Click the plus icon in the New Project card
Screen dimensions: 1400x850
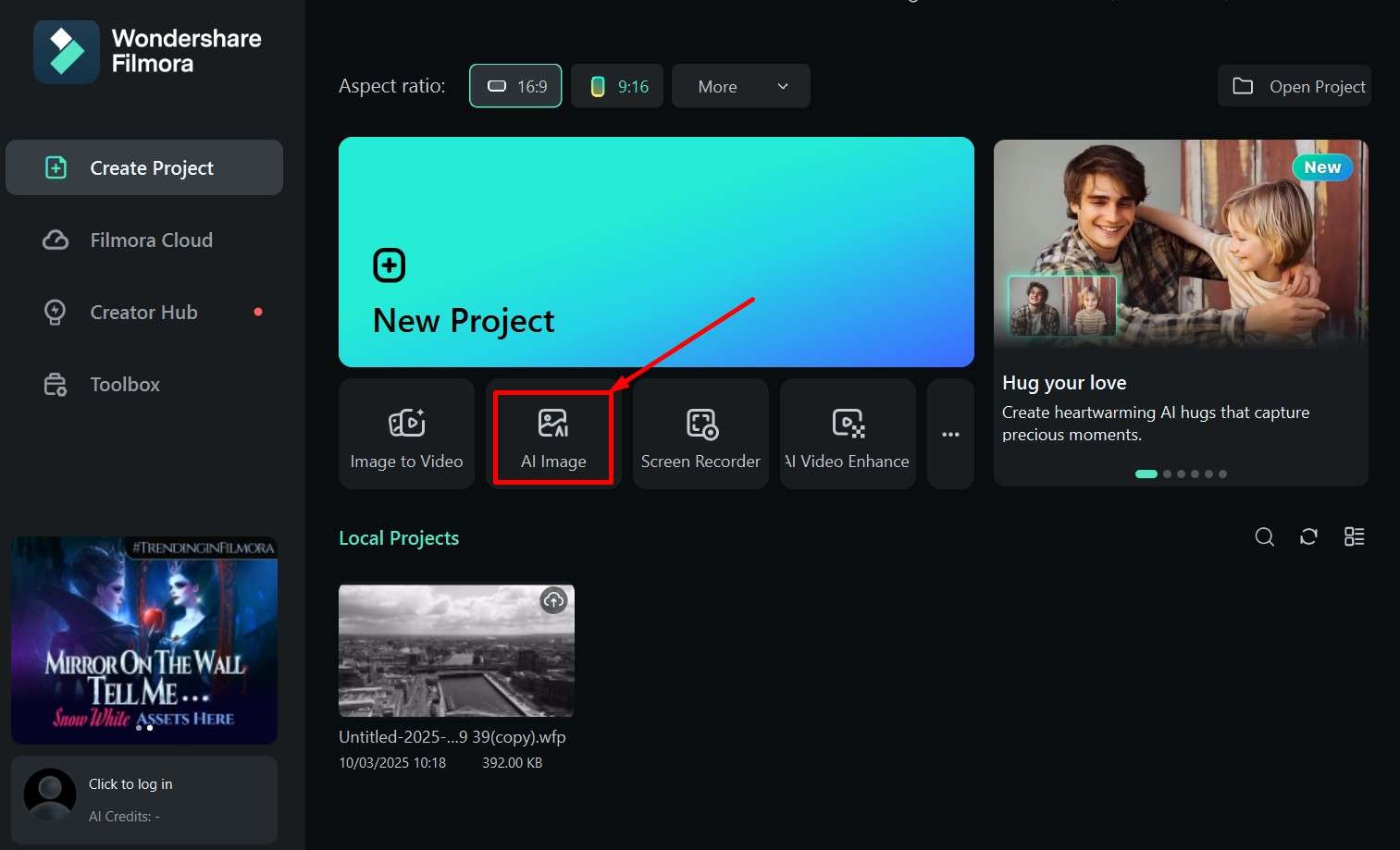pyautogui.click(x=390, y=265)
